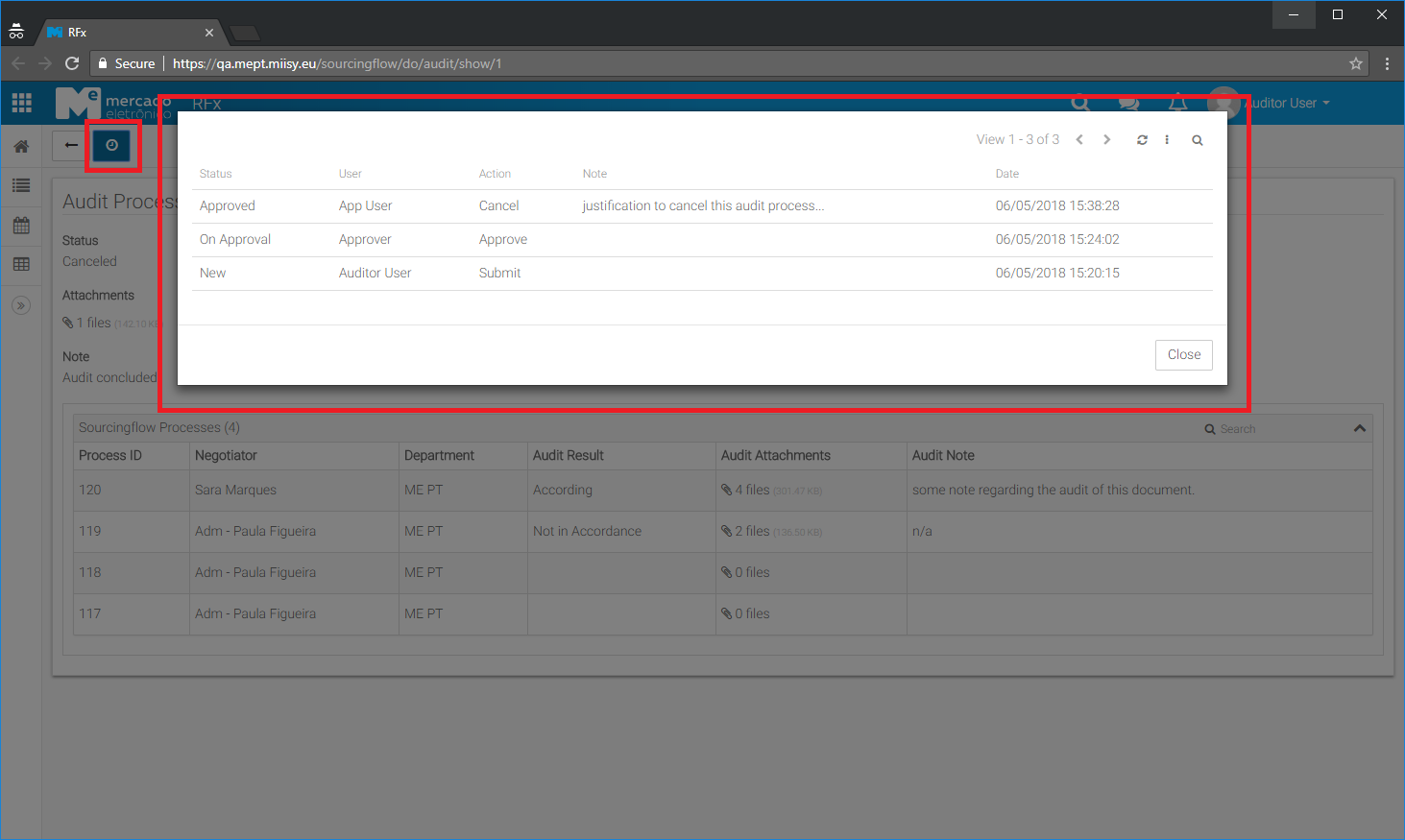Click the history clock icon button
Viewport: 1405px width, 840px height.
click(111, 145)
